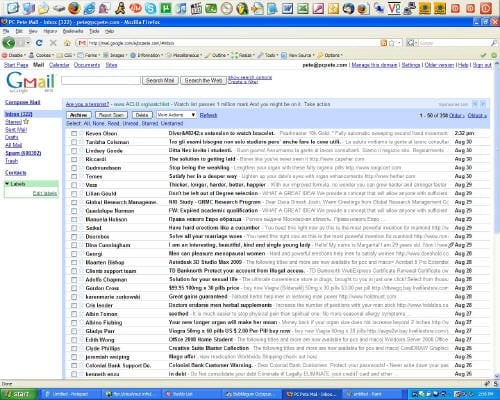
Task: Click the RSS feed icon in address bar
Action: [384, 43]
